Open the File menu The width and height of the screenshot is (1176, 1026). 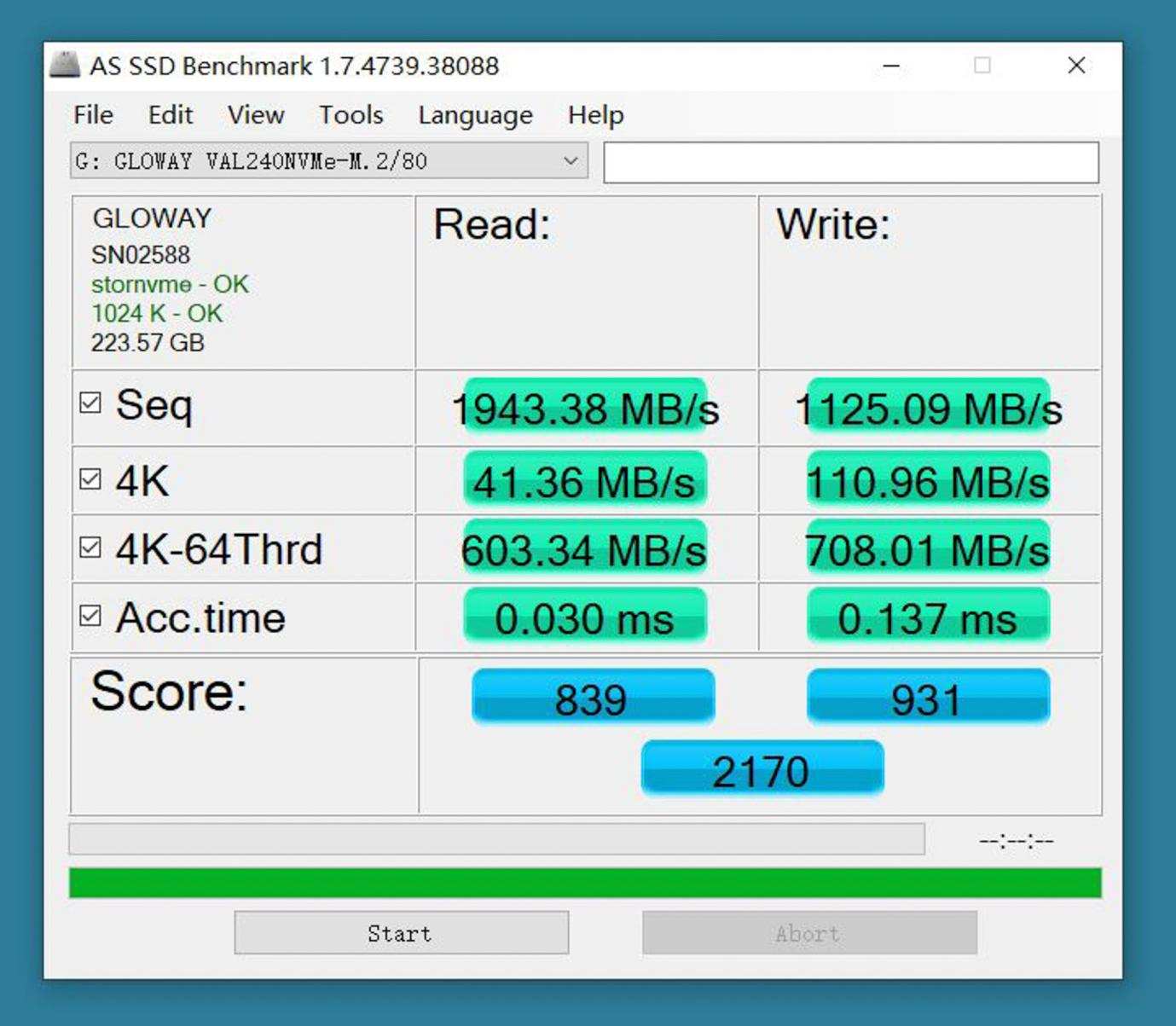coord(93,114)
